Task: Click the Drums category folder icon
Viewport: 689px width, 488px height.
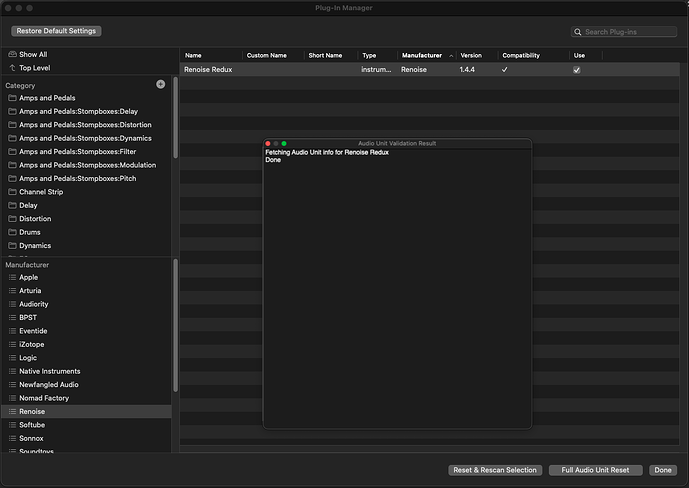Action: click(12, 232)
